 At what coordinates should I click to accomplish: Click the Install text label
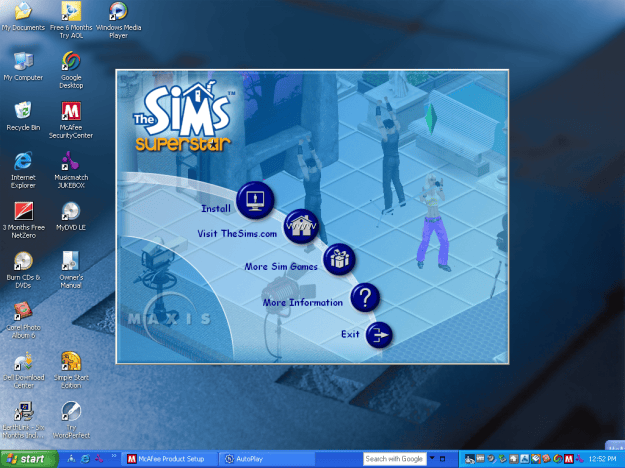[216, 208]
